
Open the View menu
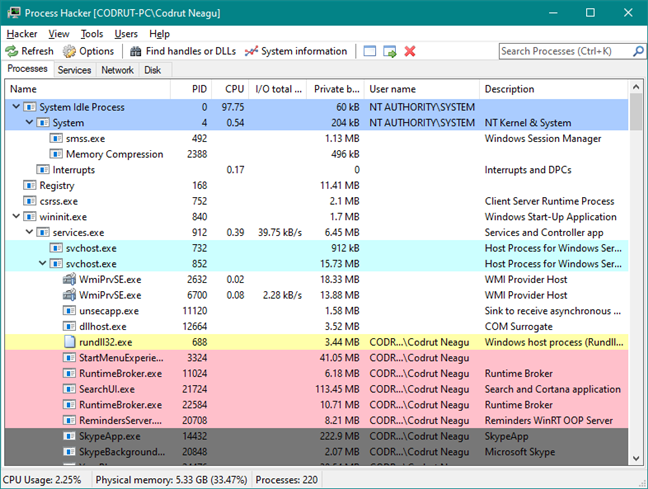point(59,34)
